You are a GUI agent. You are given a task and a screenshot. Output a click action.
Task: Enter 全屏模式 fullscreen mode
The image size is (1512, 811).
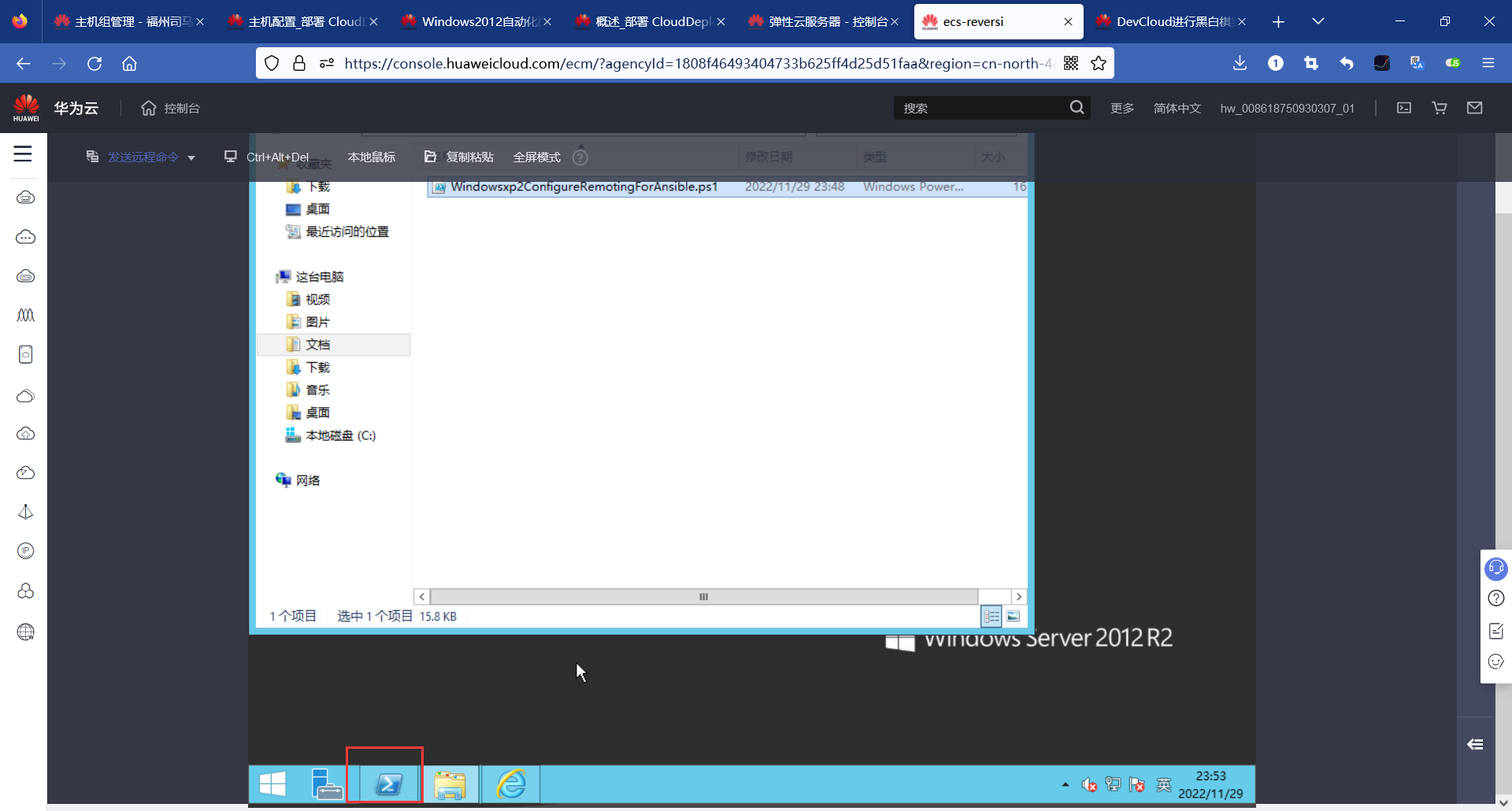[x=537, y=157]
